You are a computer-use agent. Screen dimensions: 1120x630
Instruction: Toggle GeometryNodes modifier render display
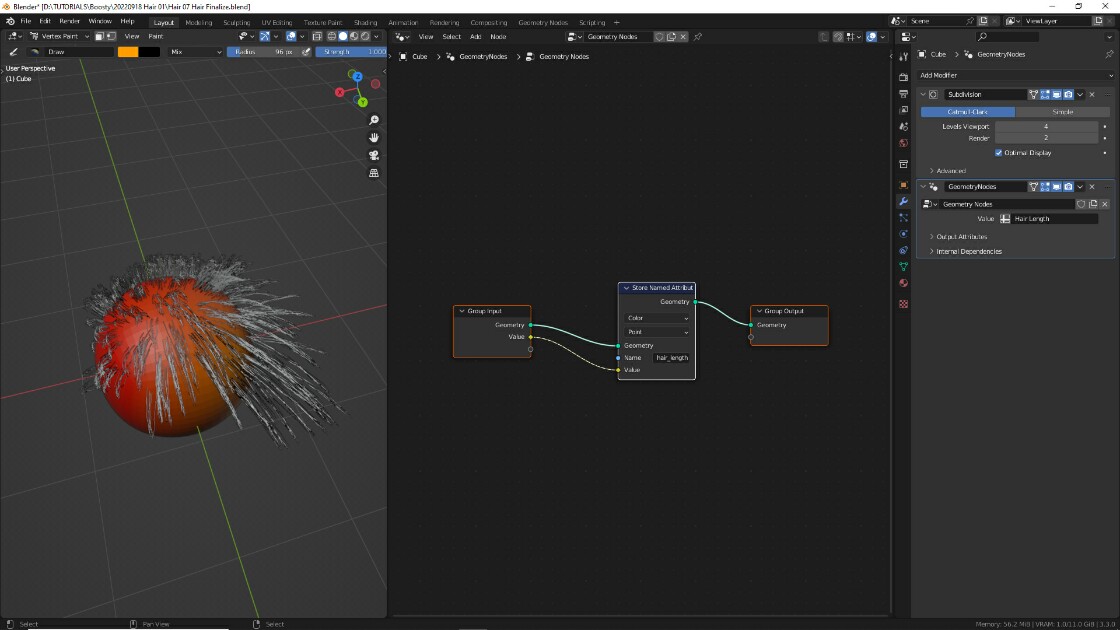[x=1068, y=186]
